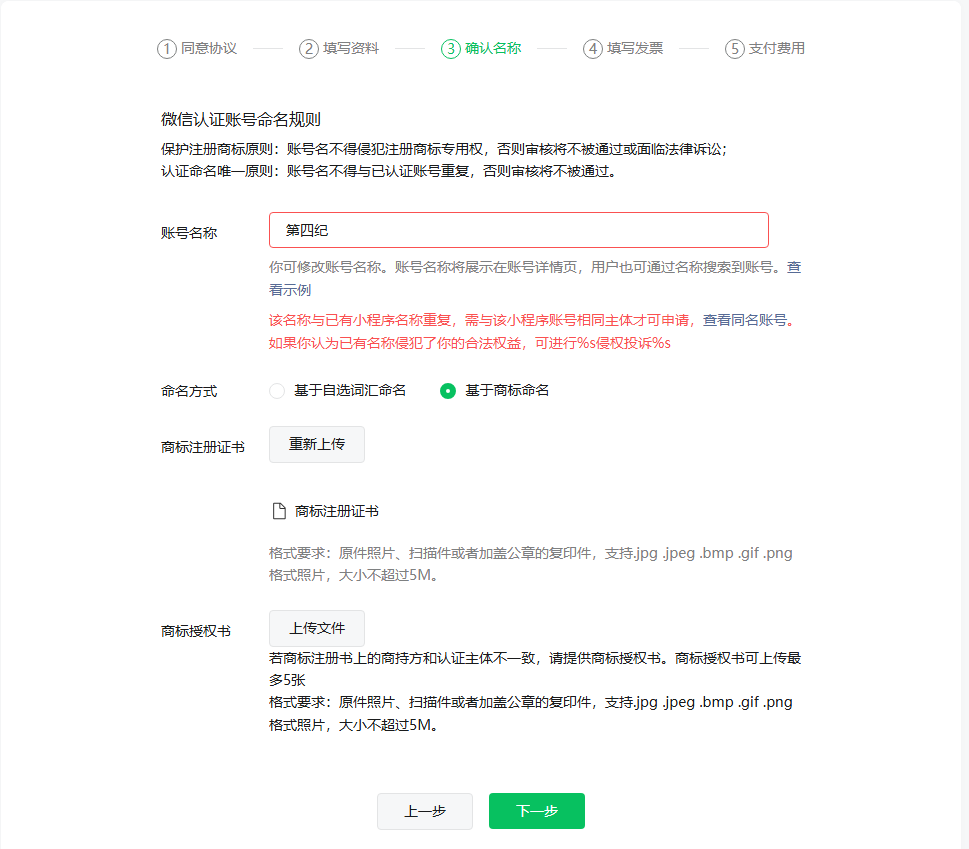Click 填写发票 step label
Viewport: 969px width, 849px height.
tap(635, 48)
